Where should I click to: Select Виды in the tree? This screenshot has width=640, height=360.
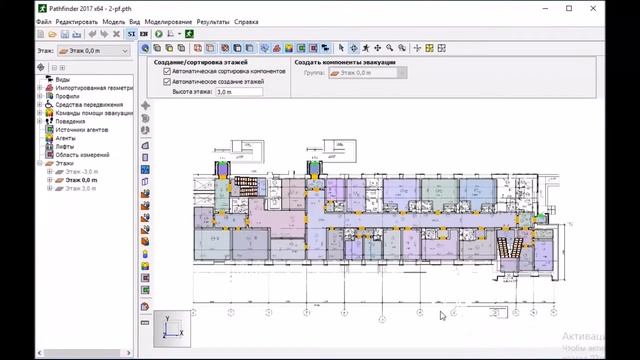(x=62, y=80)
